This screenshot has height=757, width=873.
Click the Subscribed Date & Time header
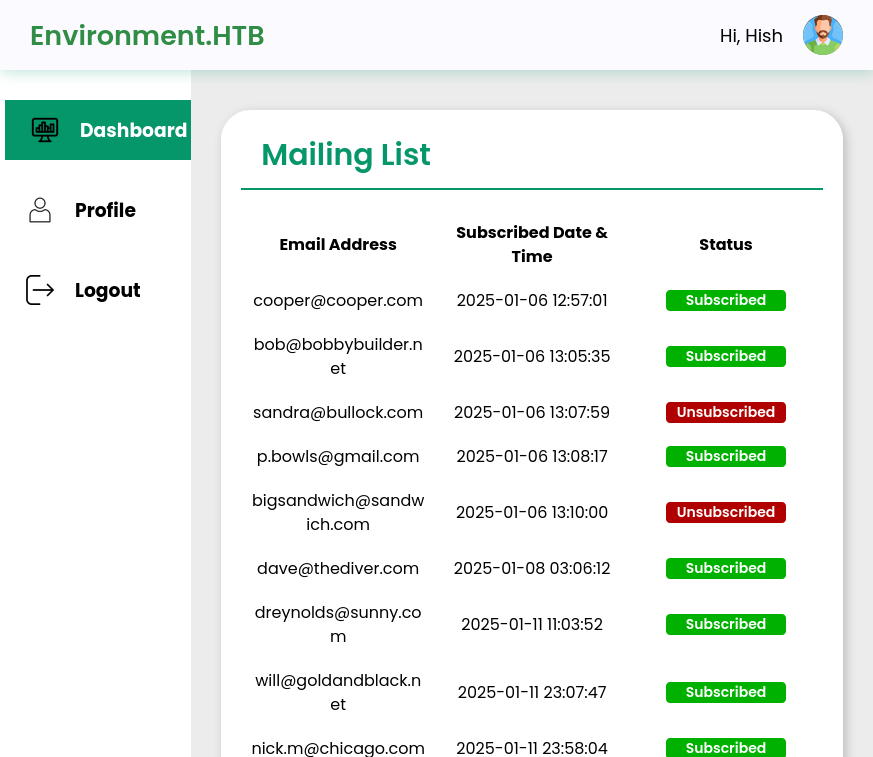531,244
